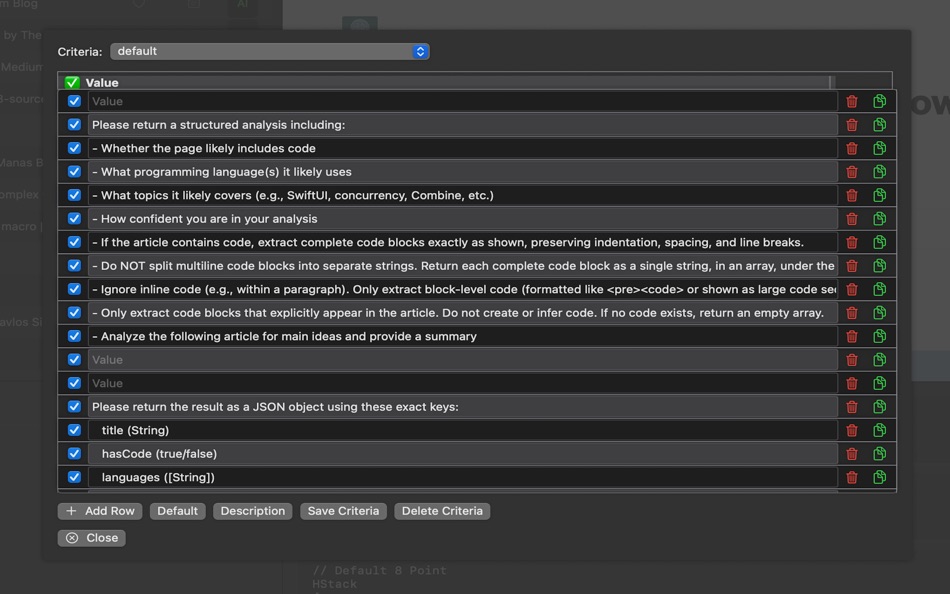Click the Description button
This screenshot has width=950, height=594.
coord(252,510)
